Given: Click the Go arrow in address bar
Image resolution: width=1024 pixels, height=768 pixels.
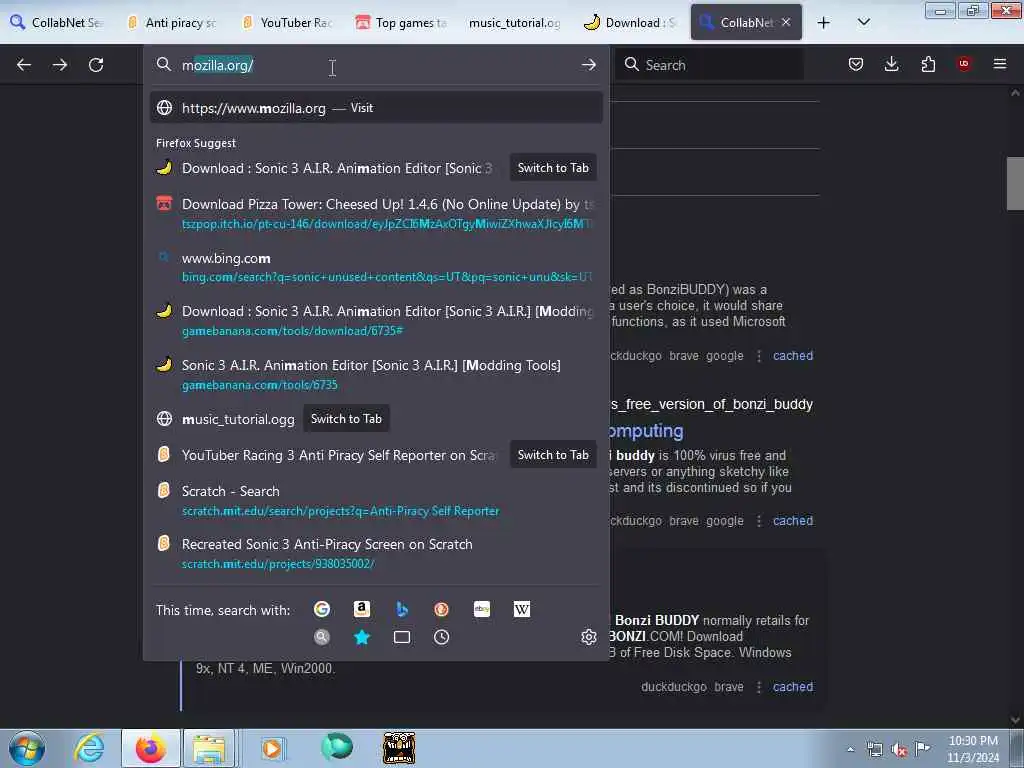Looking at the screenshot, I should click(x=588, y=65).
